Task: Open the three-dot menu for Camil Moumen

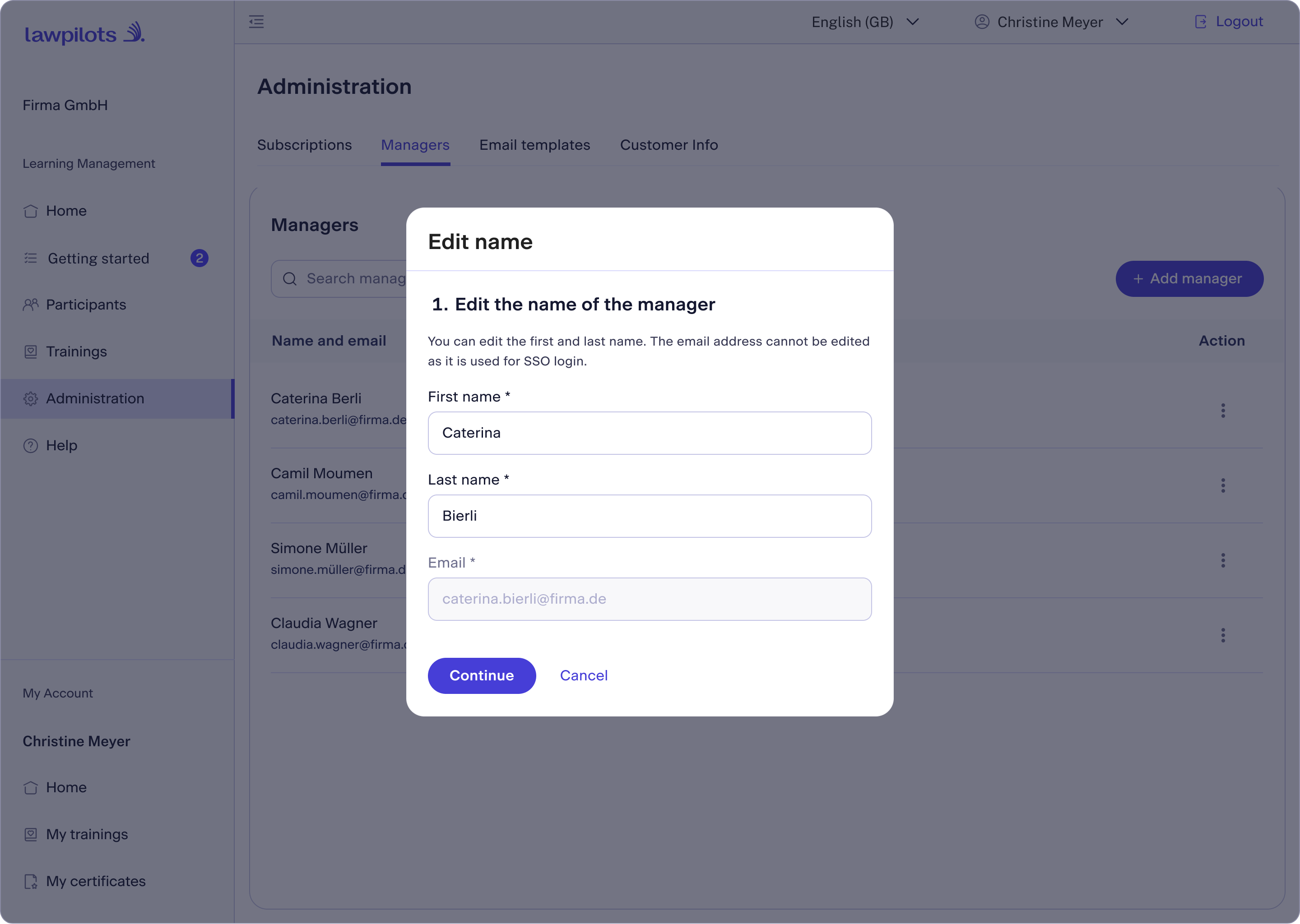Action: click(x=1223, y=485)
